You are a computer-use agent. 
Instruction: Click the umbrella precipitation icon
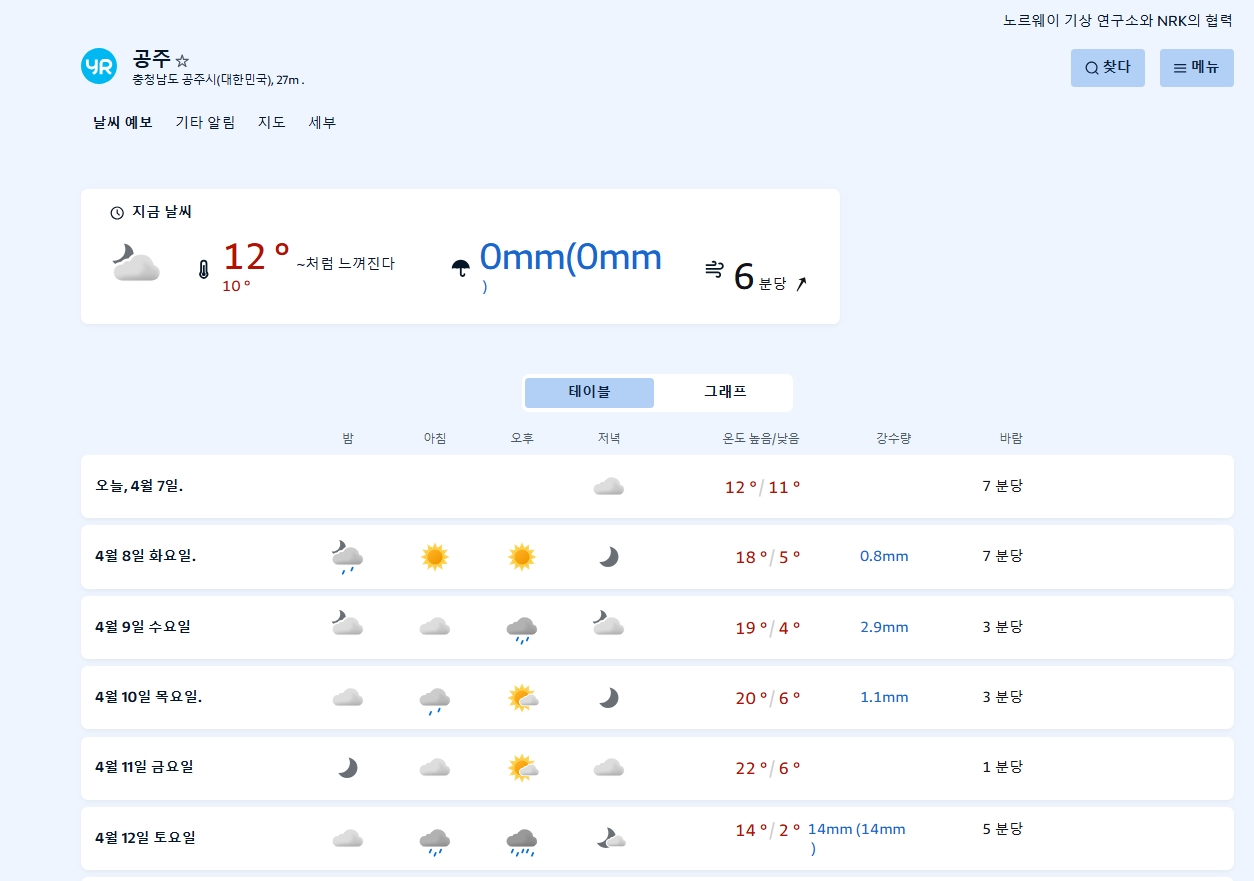tap(461, 267)
